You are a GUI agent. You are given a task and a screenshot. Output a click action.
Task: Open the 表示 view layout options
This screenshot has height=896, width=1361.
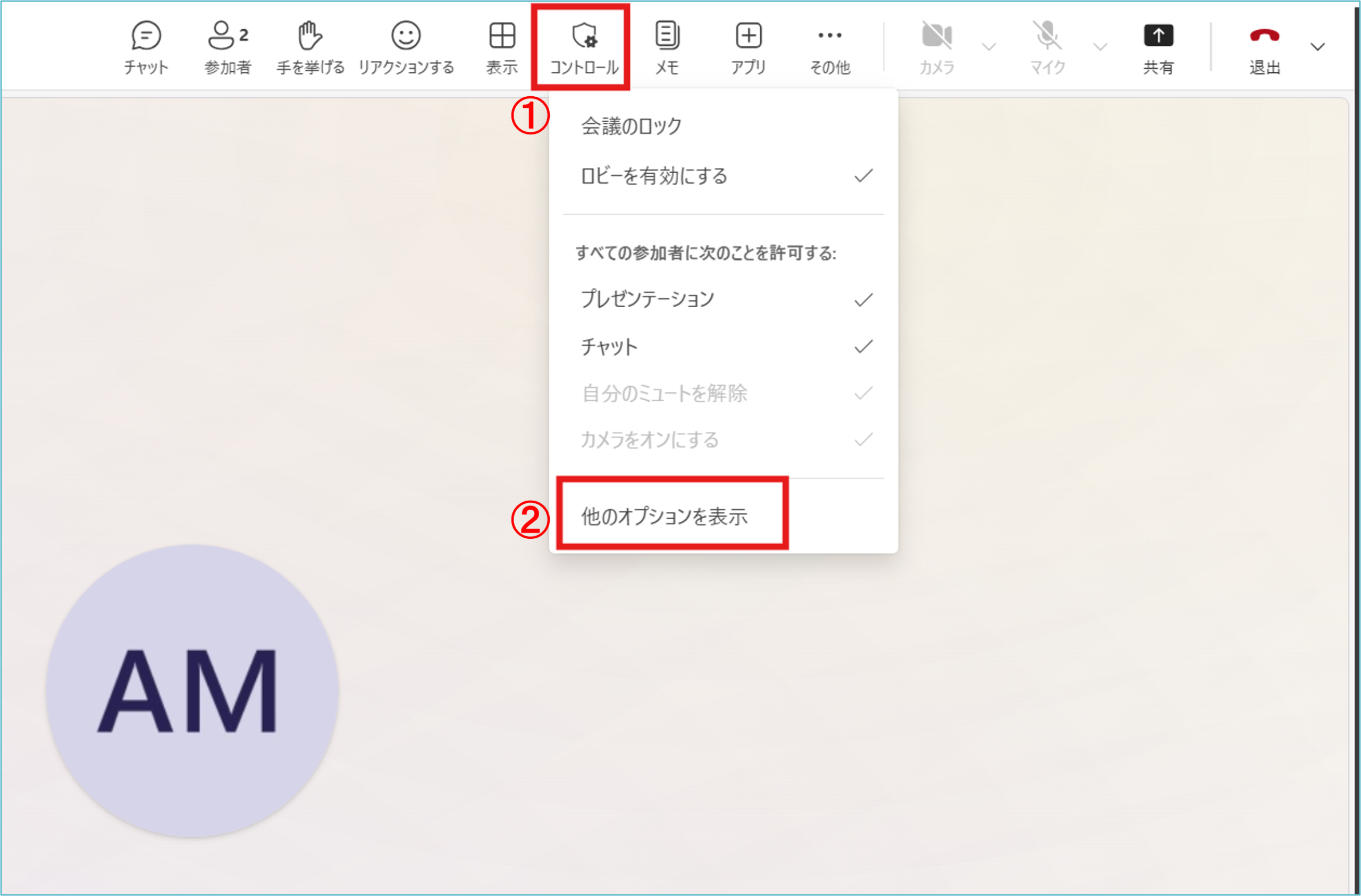tap(502, 37)
